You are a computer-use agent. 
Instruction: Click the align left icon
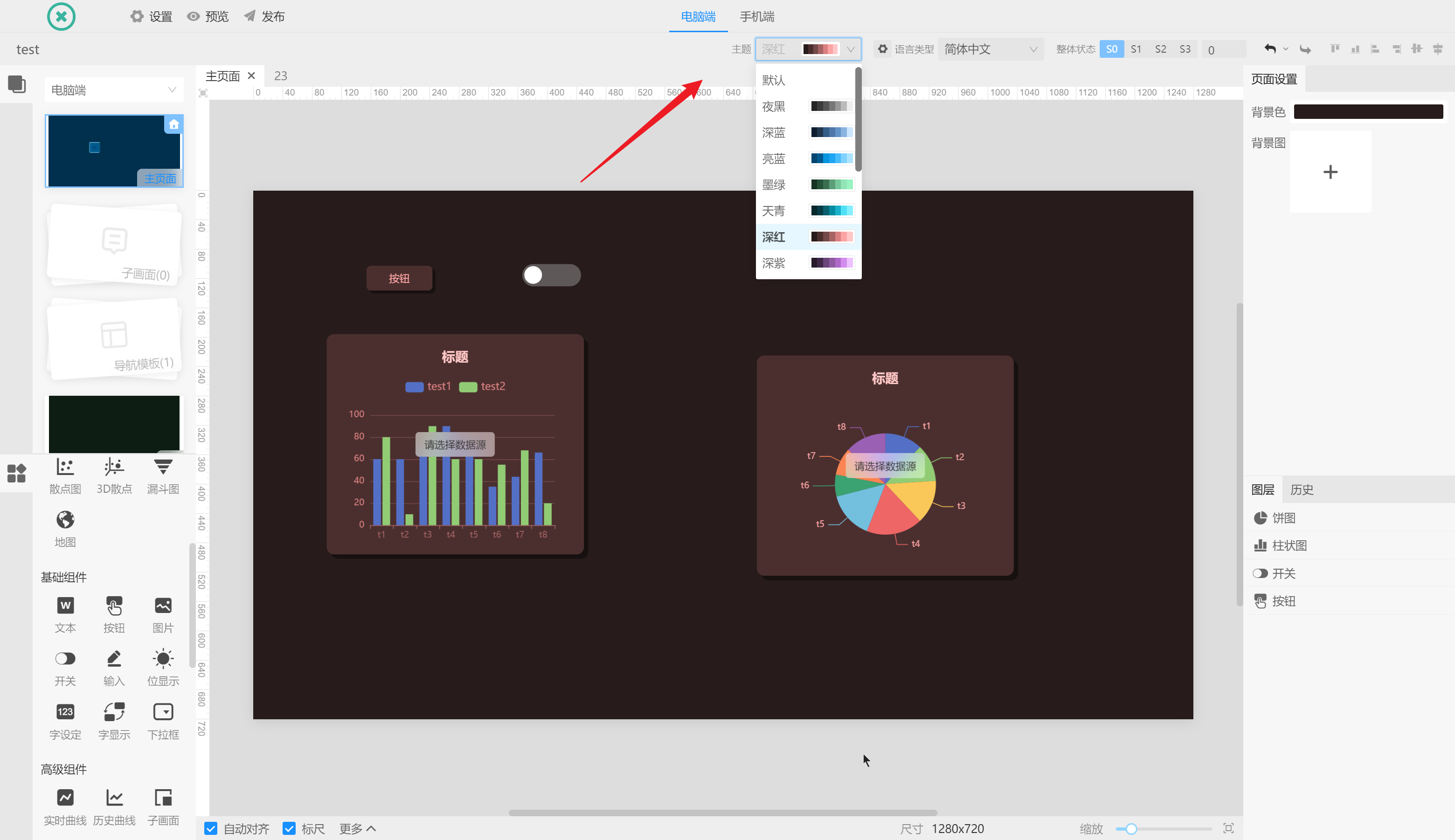(1375, 49)
